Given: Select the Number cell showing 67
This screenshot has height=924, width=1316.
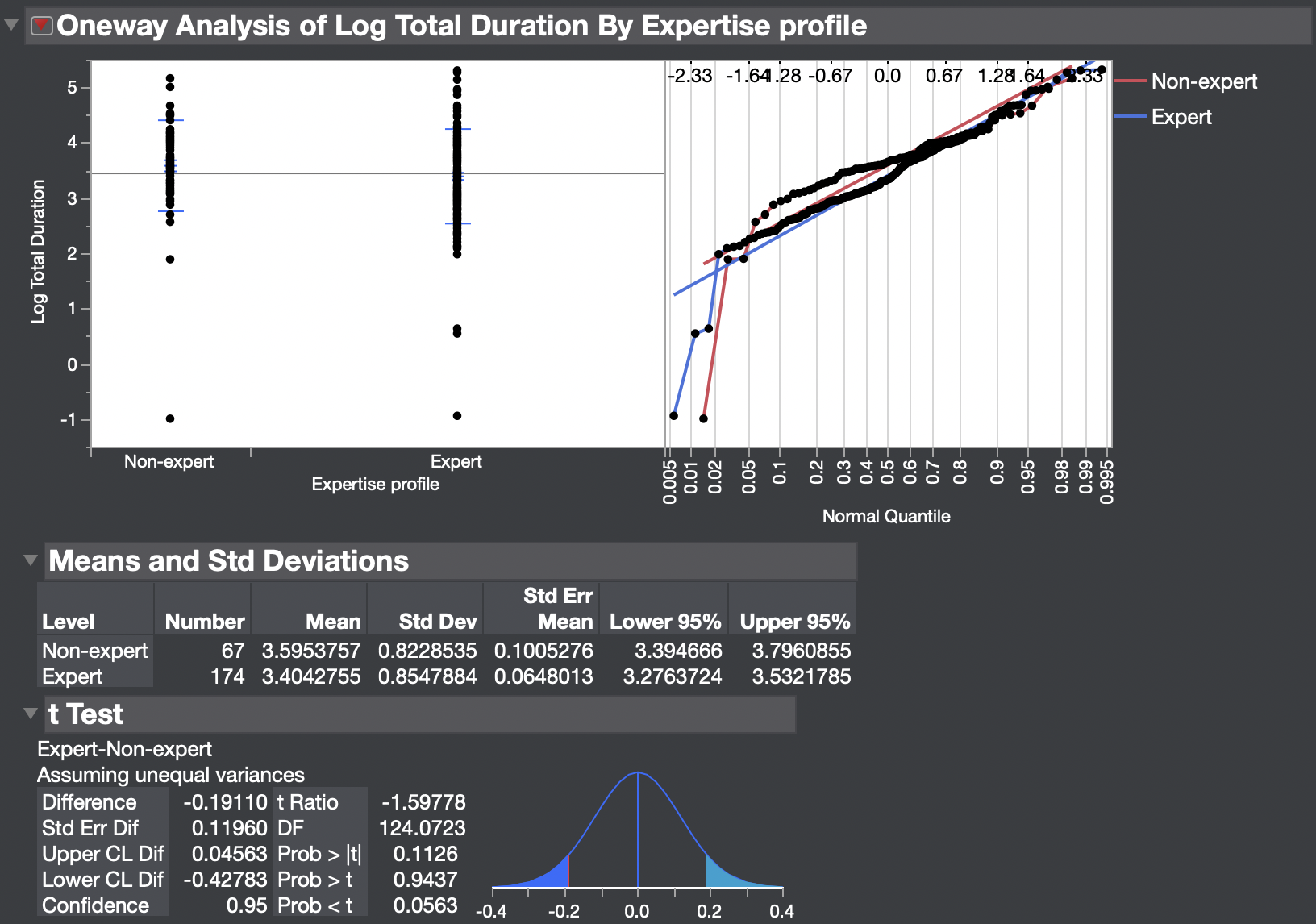Looking at the screenshot, I should pos(234,651).
